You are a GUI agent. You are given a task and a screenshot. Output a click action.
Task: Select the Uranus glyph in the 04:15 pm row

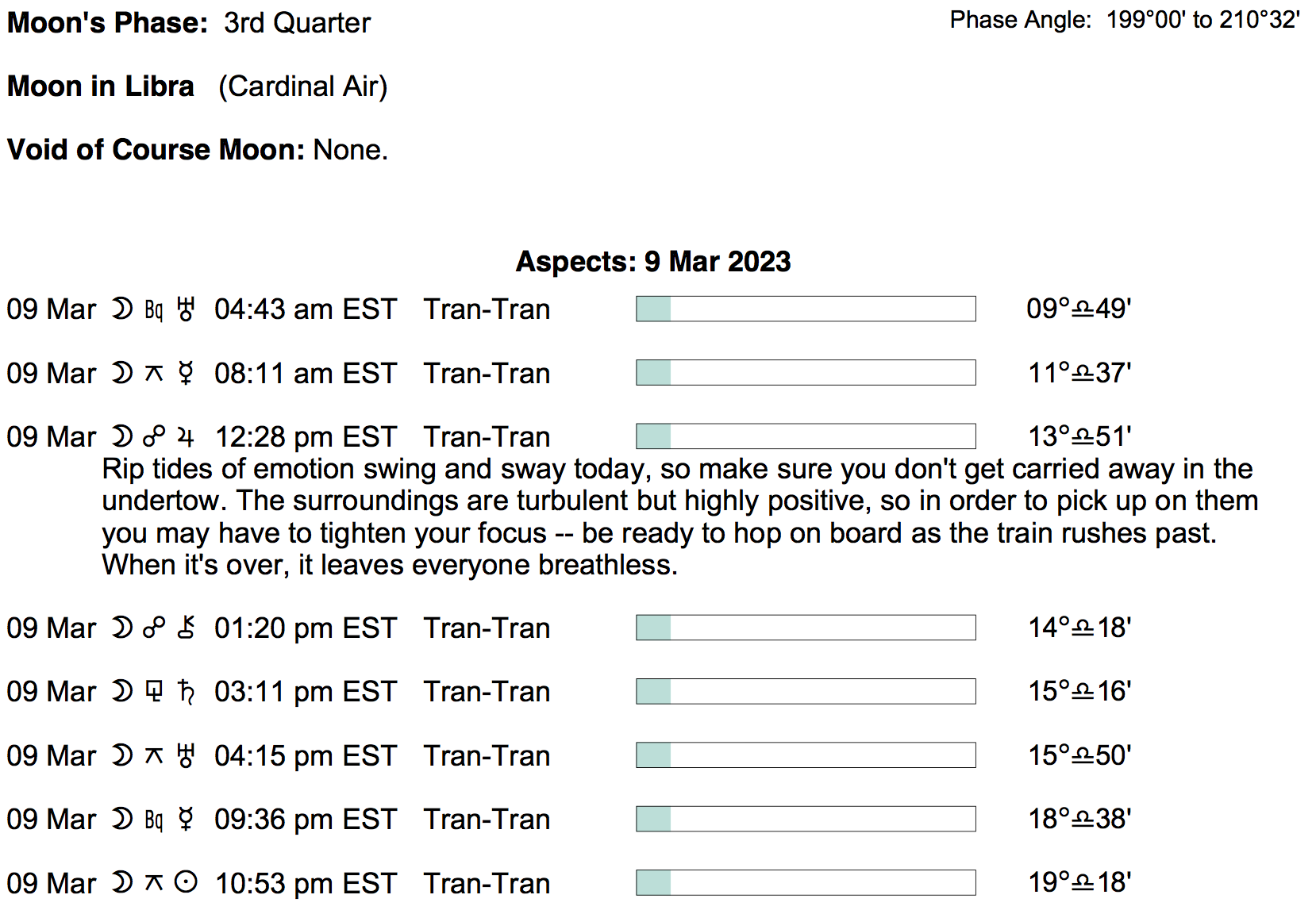pyautogui.click(x=186, y=756)
